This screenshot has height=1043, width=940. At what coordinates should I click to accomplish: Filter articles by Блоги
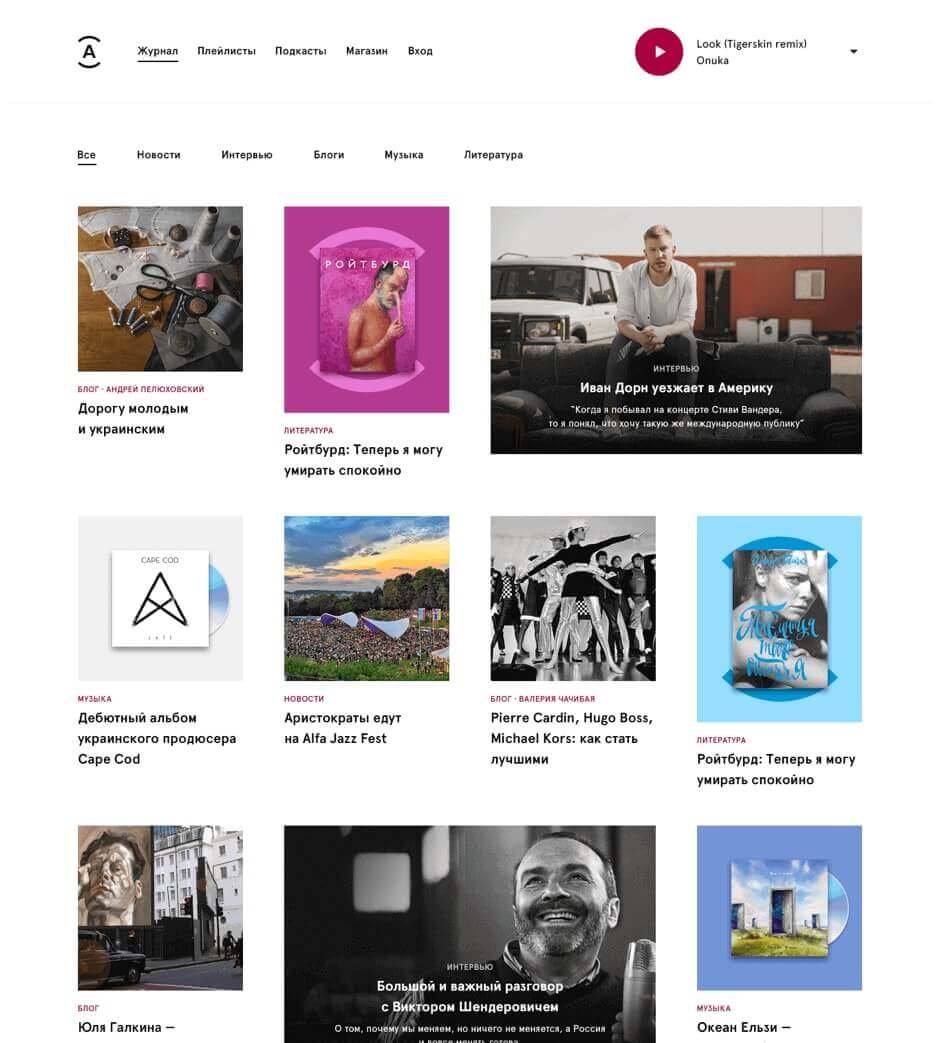pos(329,155)
